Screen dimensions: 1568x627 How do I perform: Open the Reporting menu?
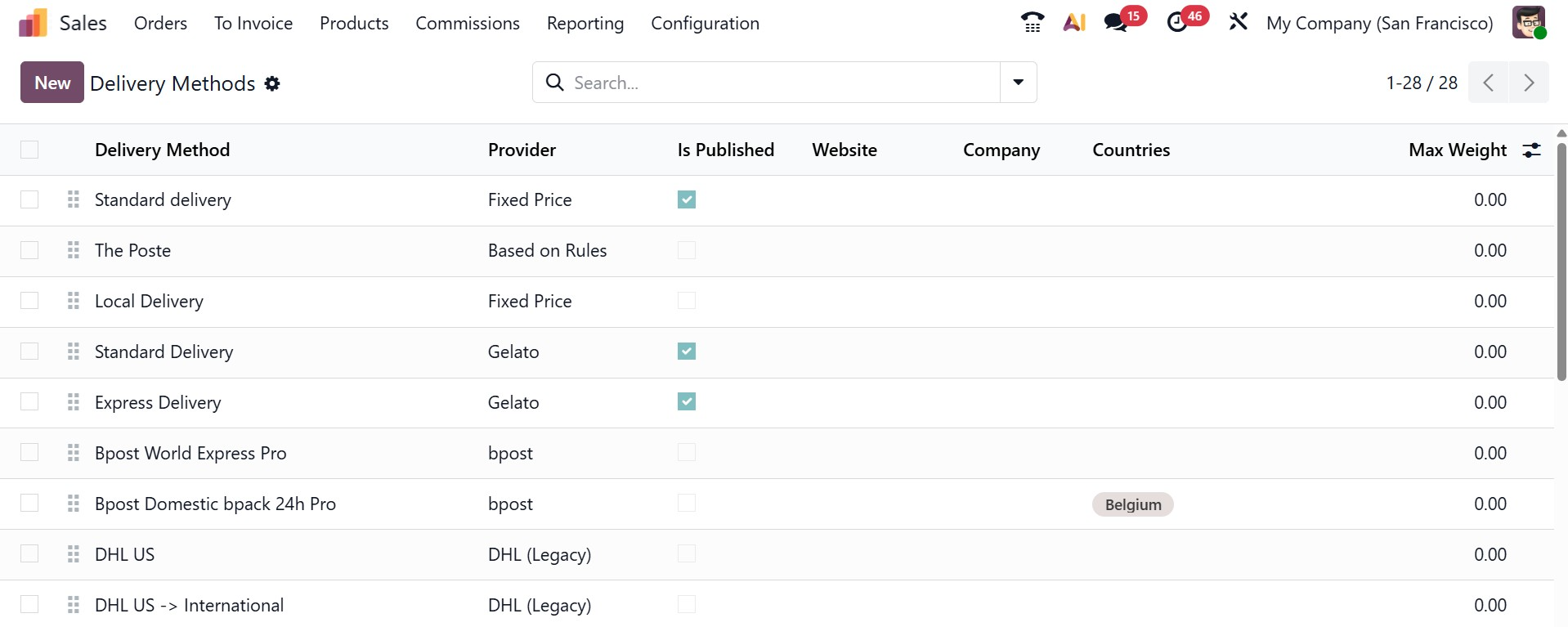click(585, 24)
